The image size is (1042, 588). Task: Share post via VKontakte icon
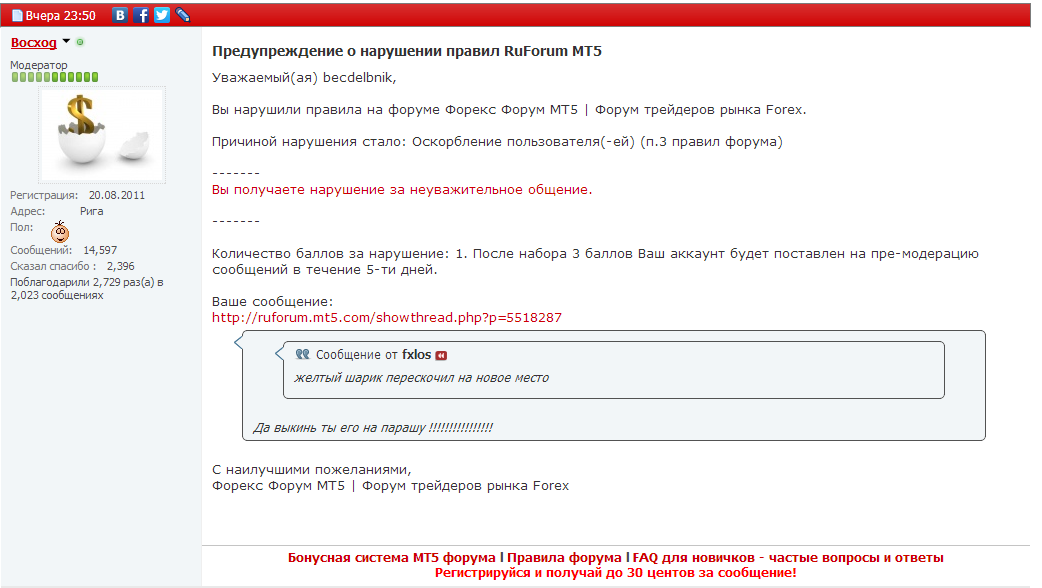point(120,15)
